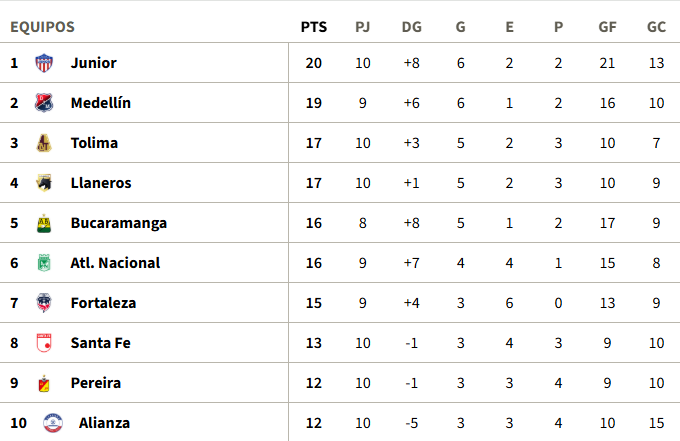680x441 pixels.
Task: Select the PJ column header
Action: (363, 27)
